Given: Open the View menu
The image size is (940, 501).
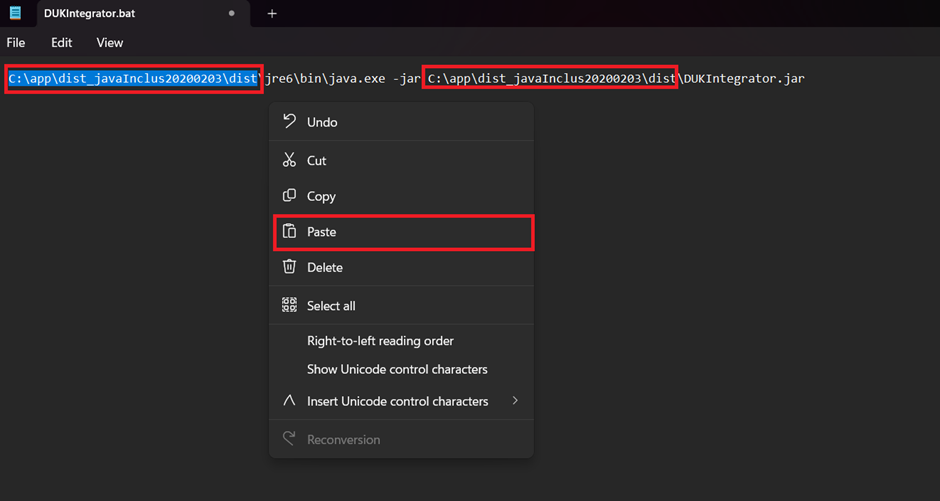Looking at the screenshot, I should (x=110, y=43).
